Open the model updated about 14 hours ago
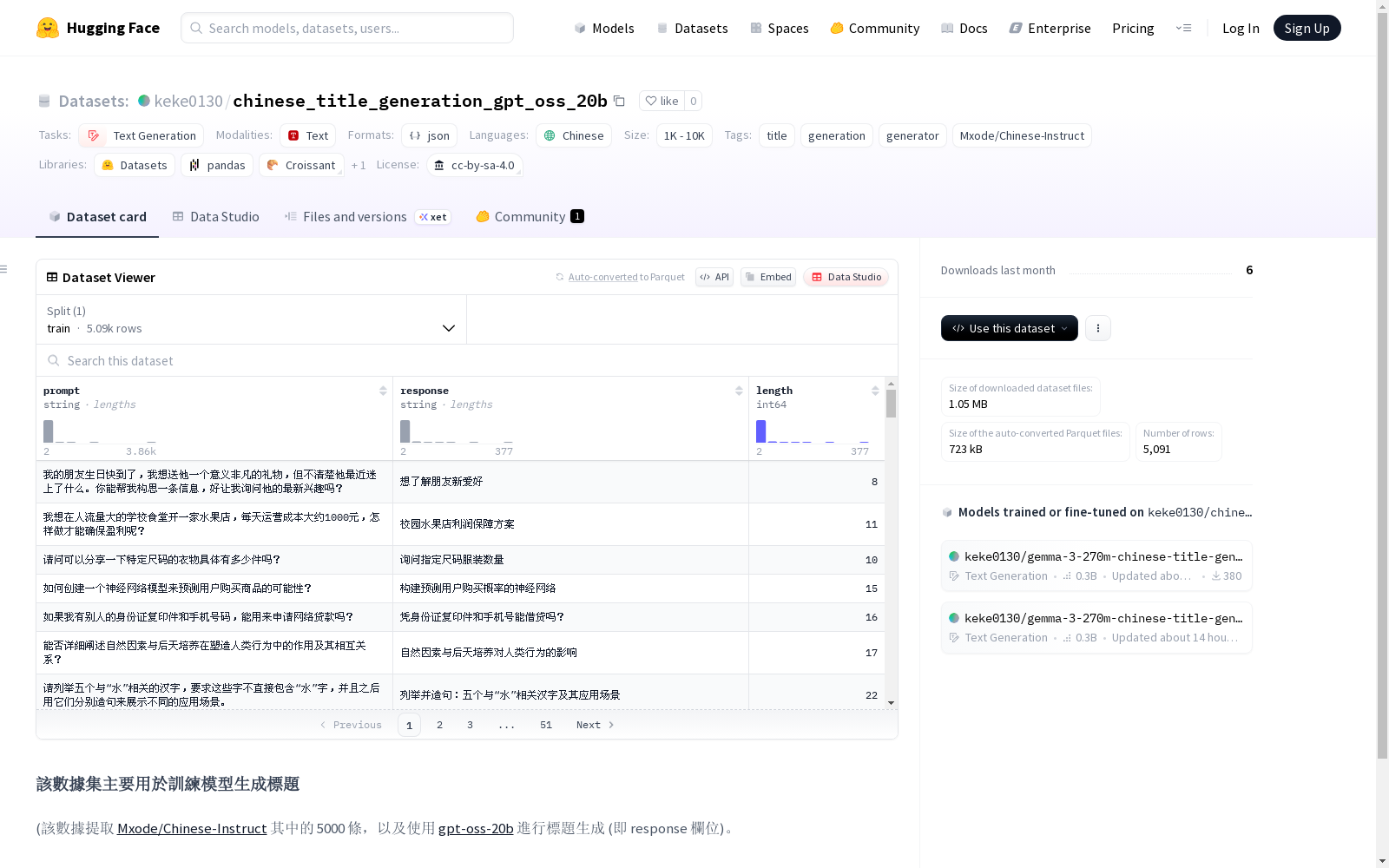 [x=1096, y=628]
